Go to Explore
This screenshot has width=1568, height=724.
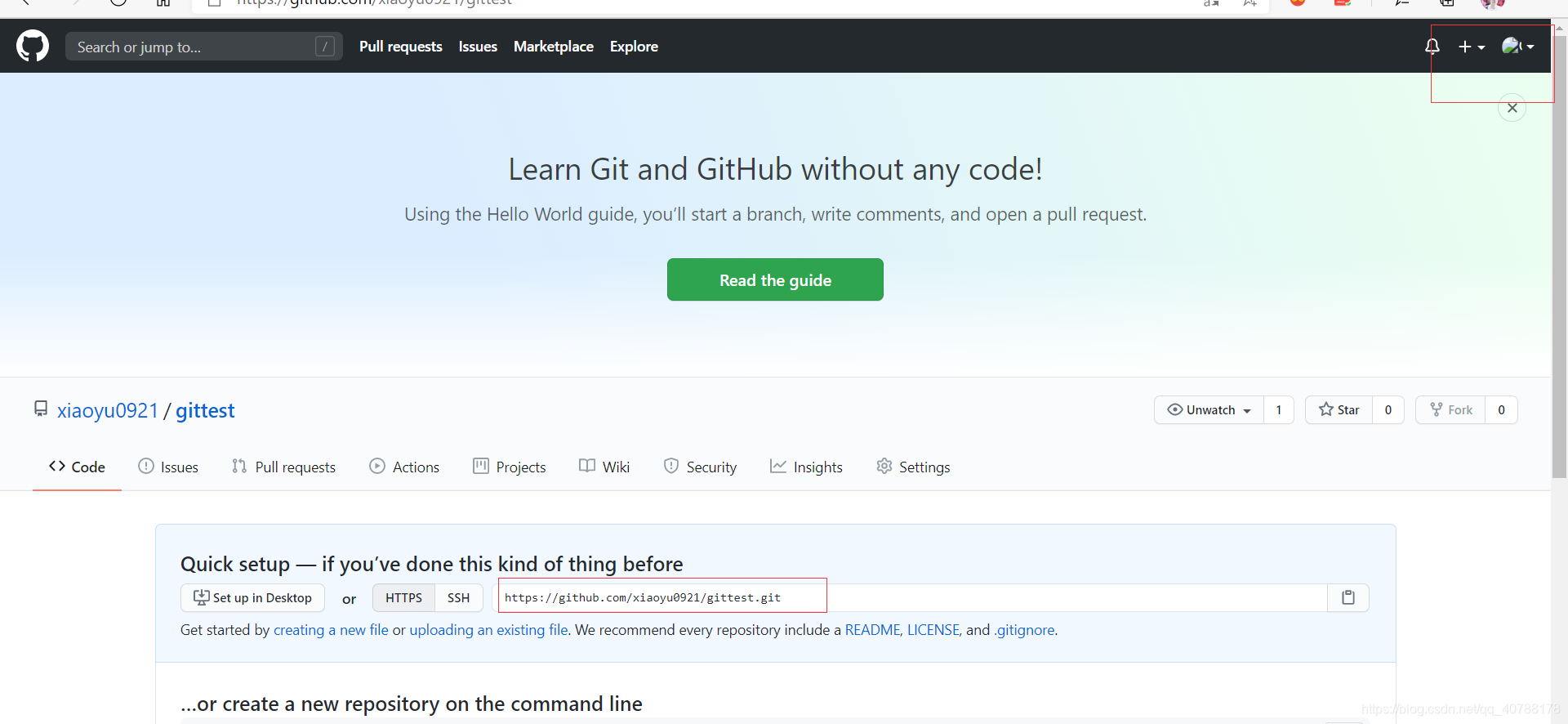[634, 47]
